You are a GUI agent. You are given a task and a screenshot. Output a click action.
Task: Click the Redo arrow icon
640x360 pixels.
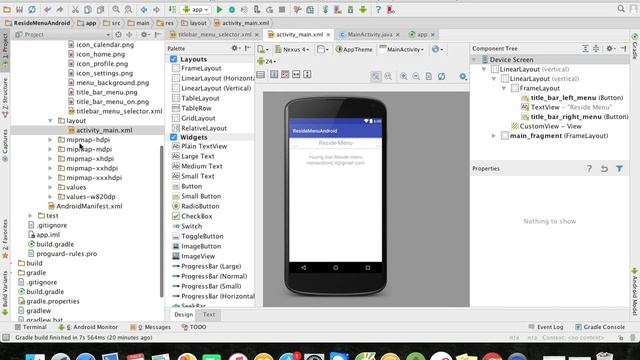point(60,9)
